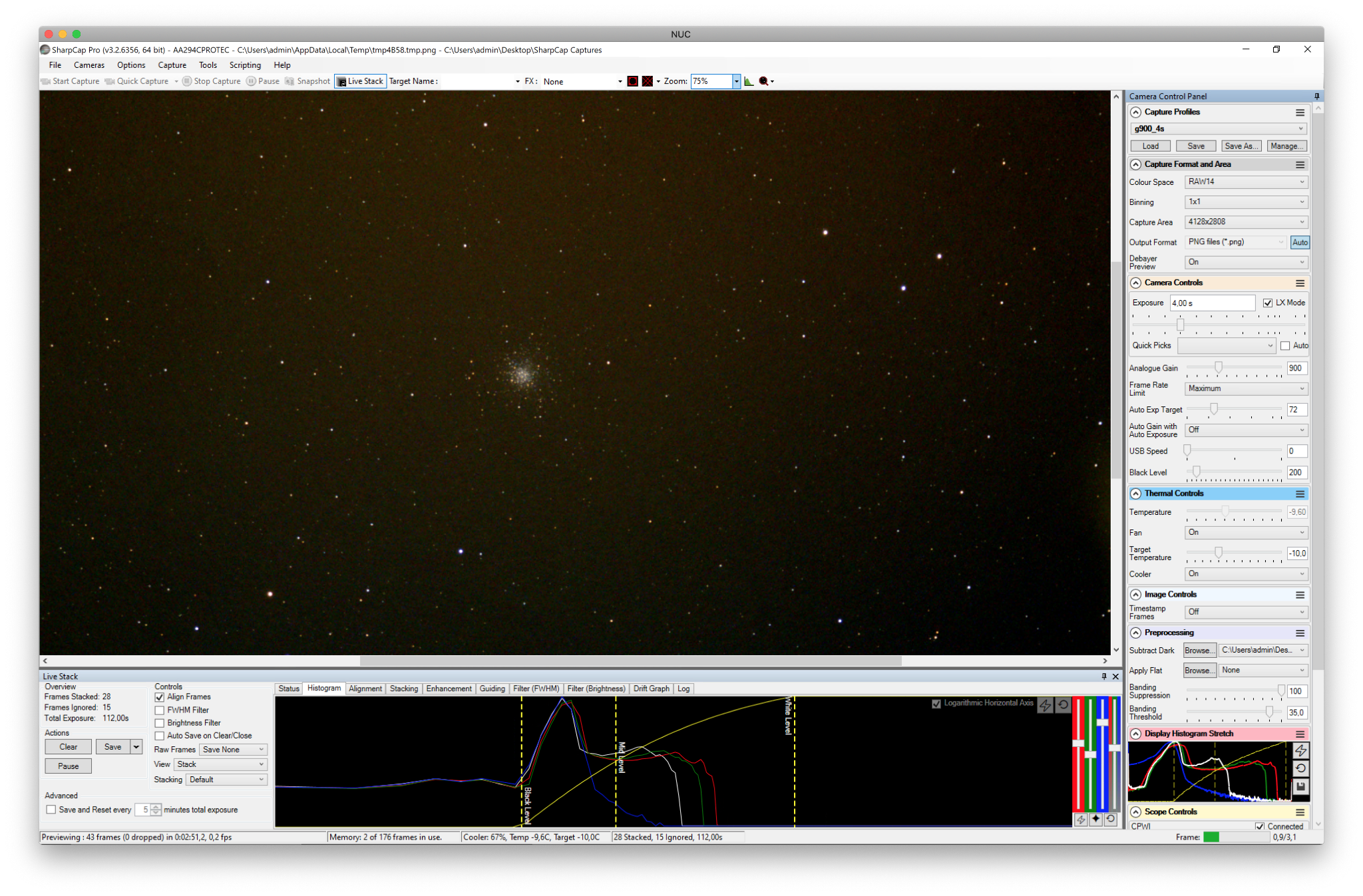Screen dimensions: 1363x896
Task: Click the Clear button in Live Stack
Action: tap(69, 748)
